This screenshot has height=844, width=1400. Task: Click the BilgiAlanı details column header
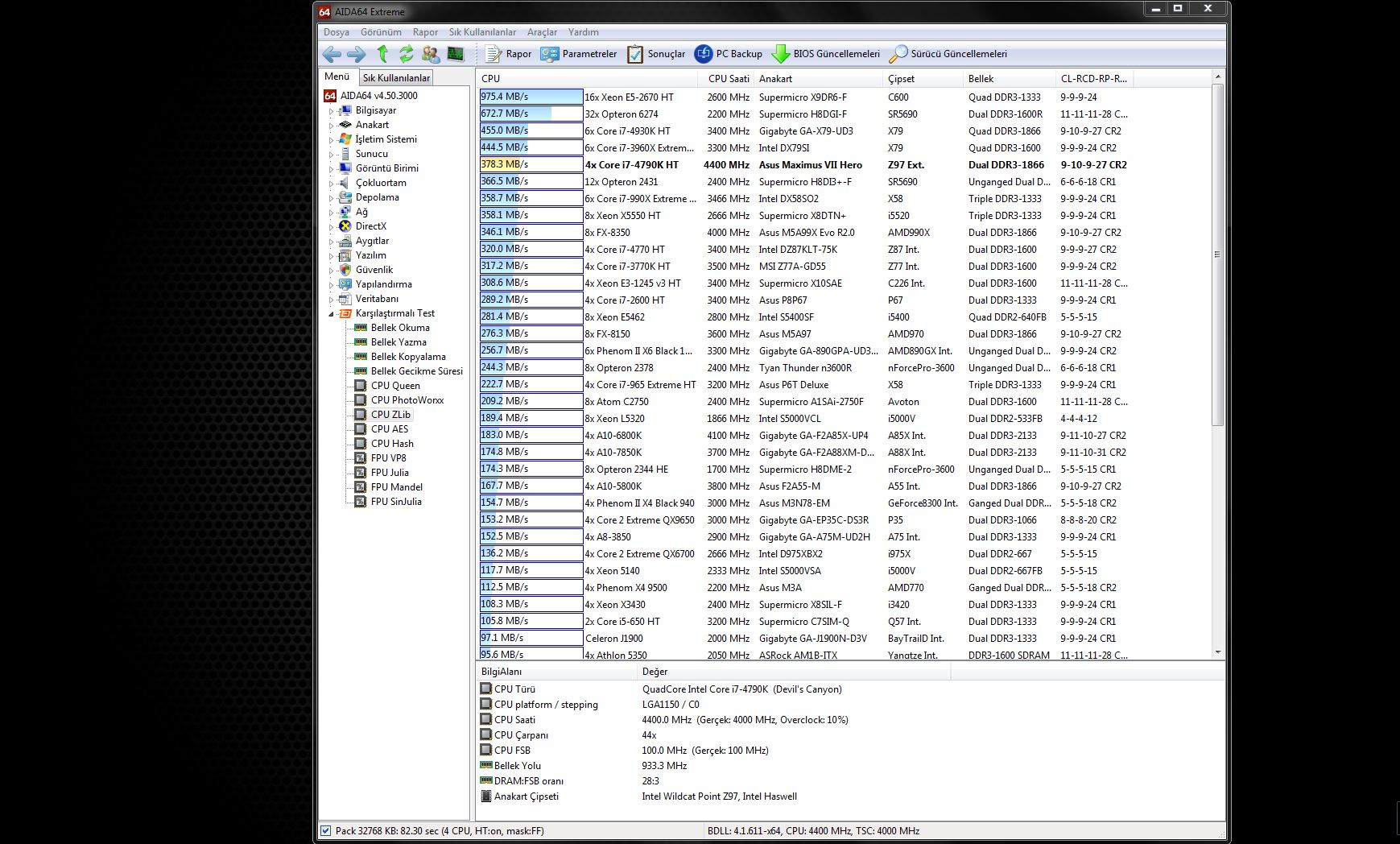(x=556, y=672)
